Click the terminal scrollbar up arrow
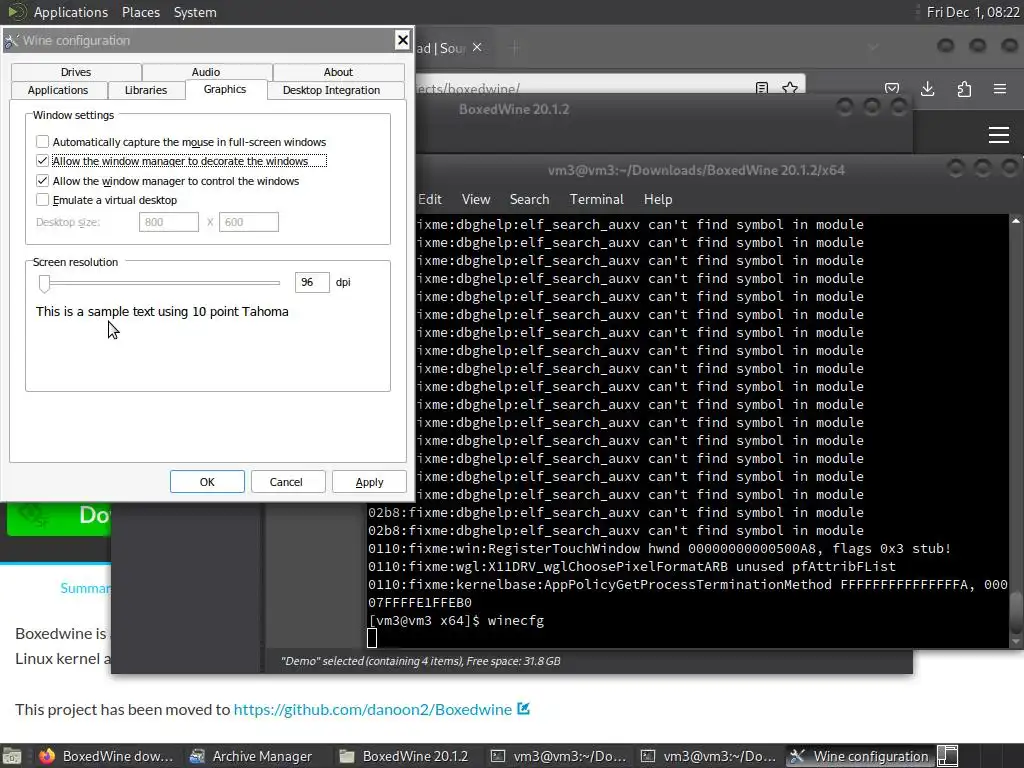This screenshot has width=1024, height=768. [x=1016, y=221]
